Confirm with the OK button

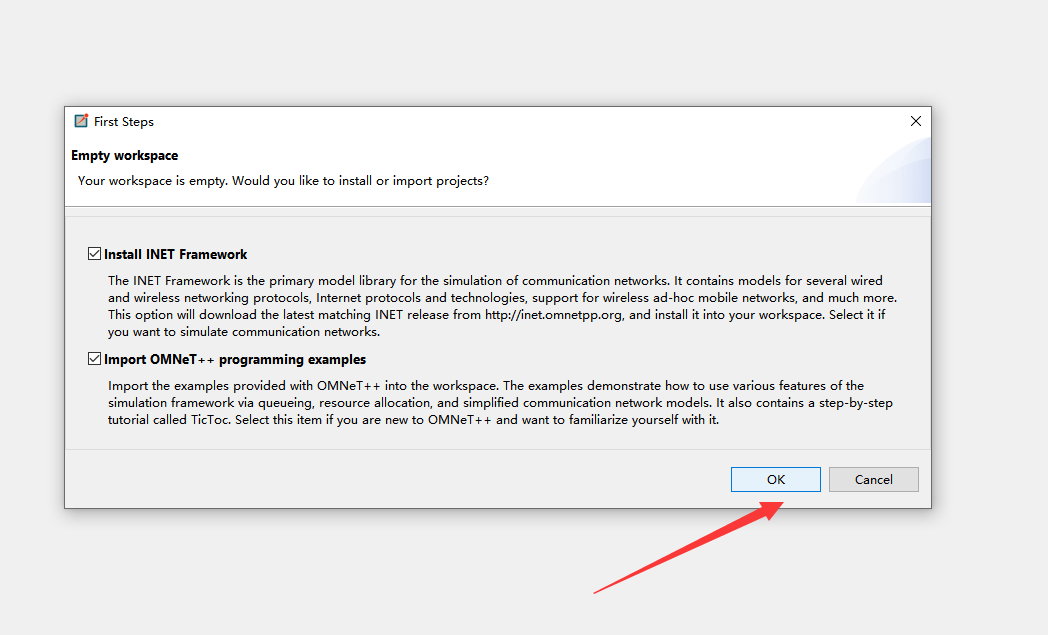point(775,479)
